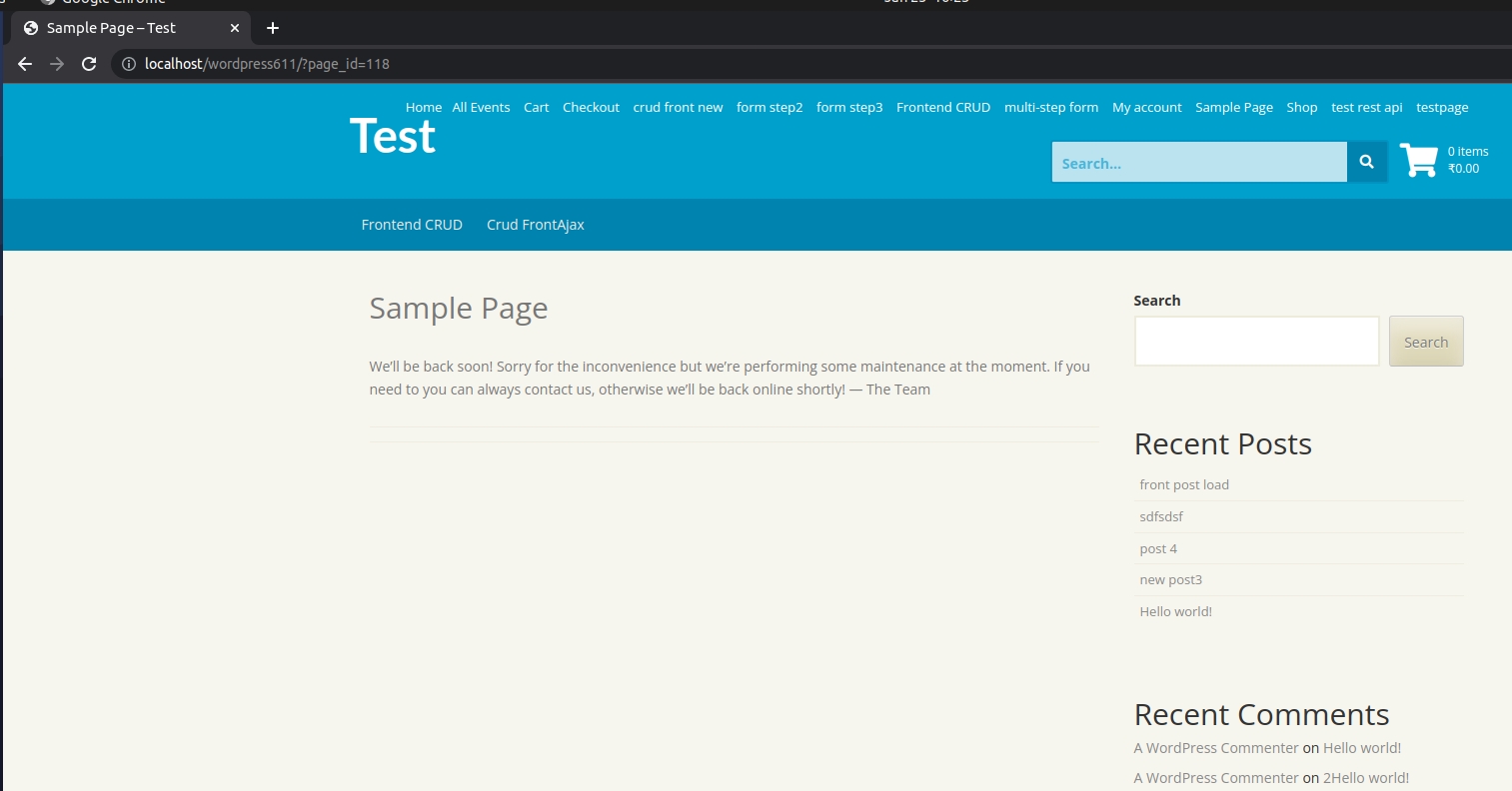
Task: Click the browser address bar URL
Action: (267, 64)
